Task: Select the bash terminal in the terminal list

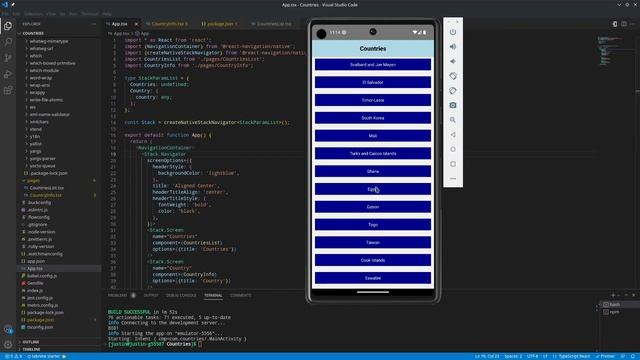Action: coord(615,304)
